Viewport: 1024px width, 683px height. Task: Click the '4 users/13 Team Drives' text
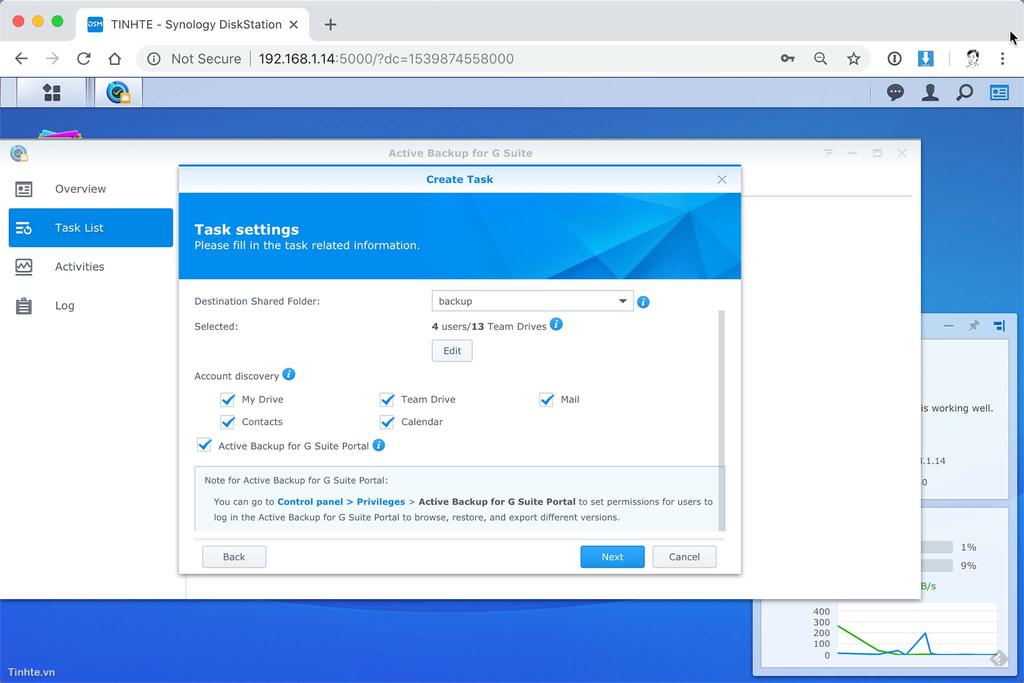pyautogui.click(x=489, y=326)
